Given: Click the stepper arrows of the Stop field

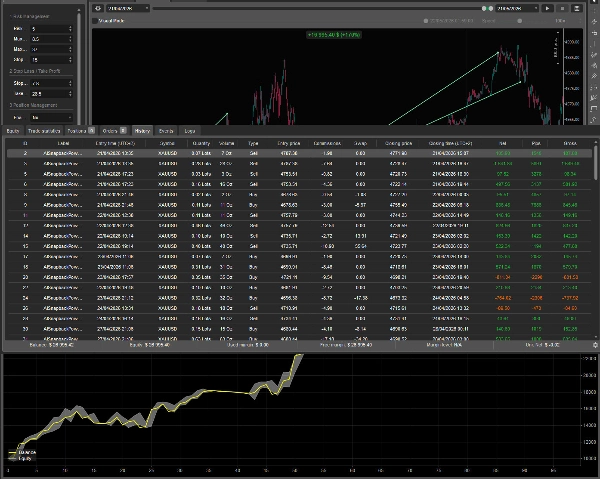Looking at the screenshot, I should [x=70, y=83].
